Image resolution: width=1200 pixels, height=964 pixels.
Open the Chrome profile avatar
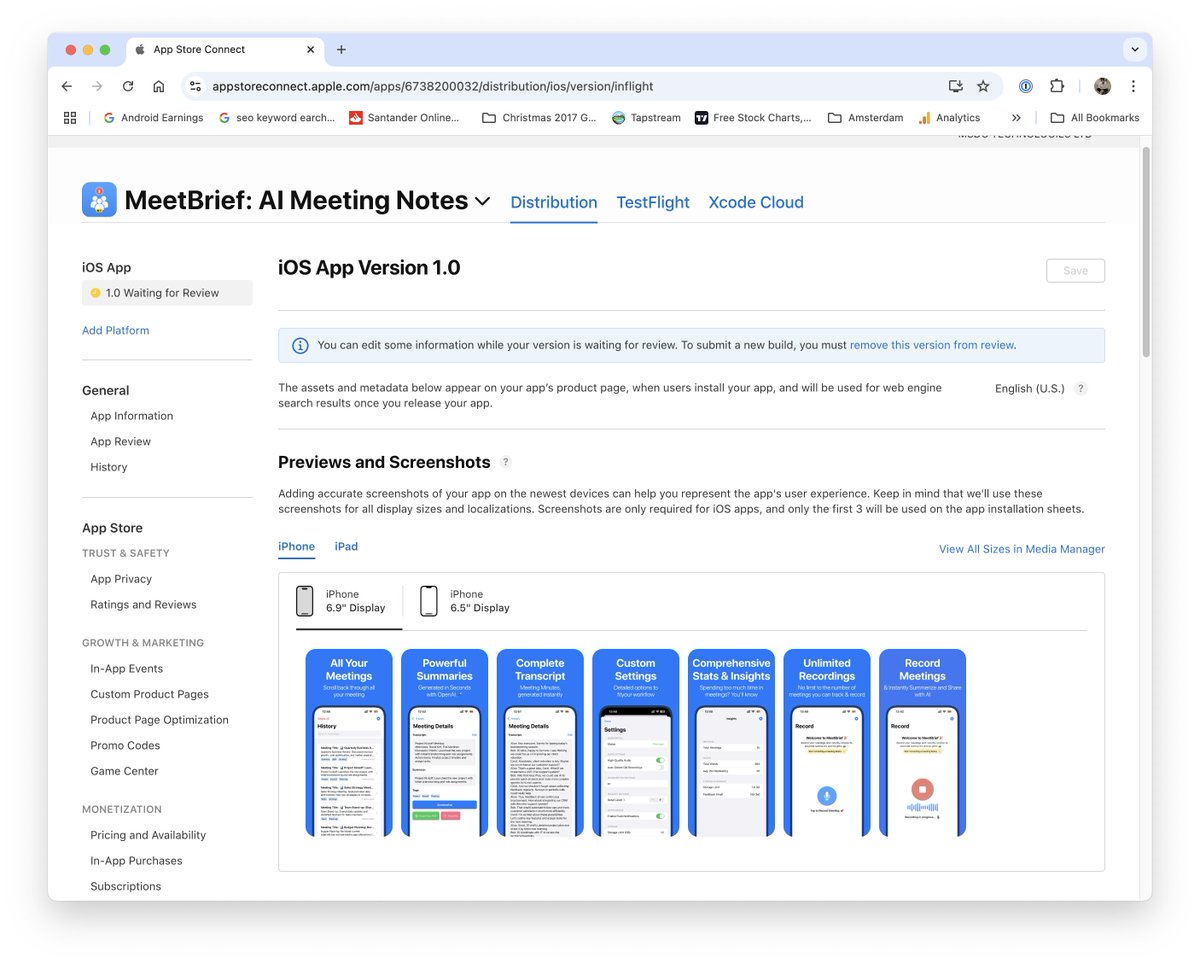1102,86
